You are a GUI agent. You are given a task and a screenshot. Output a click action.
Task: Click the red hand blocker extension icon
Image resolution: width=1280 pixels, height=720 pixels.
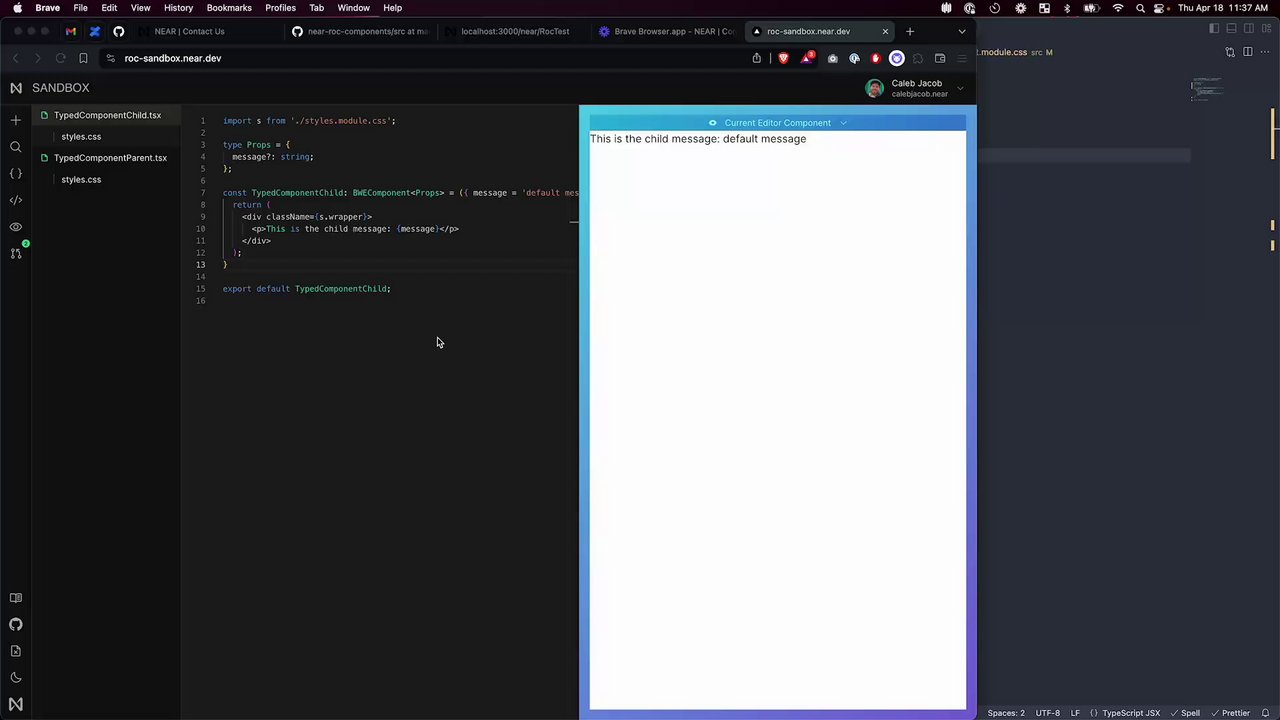click(x=875, y=58)
